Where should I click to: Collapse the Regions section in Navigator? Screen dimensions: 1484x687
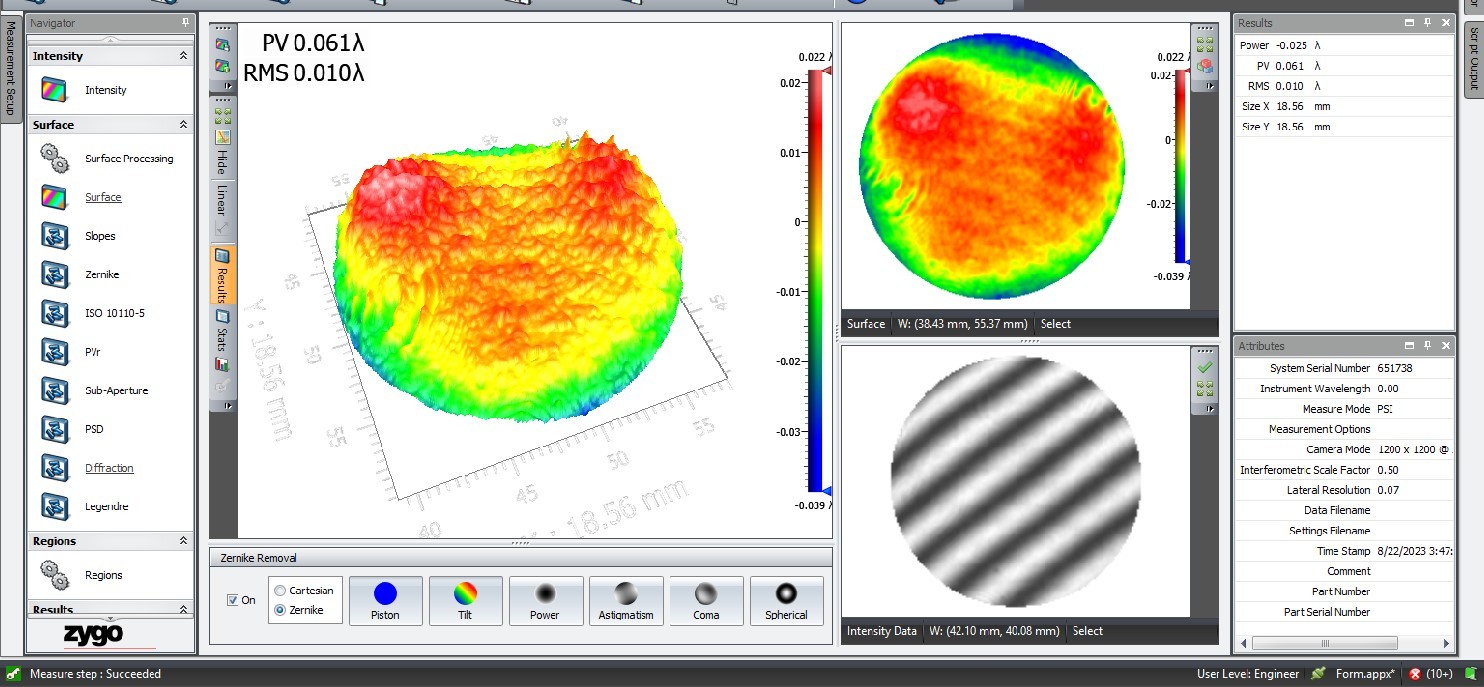(x=183, y=541)
